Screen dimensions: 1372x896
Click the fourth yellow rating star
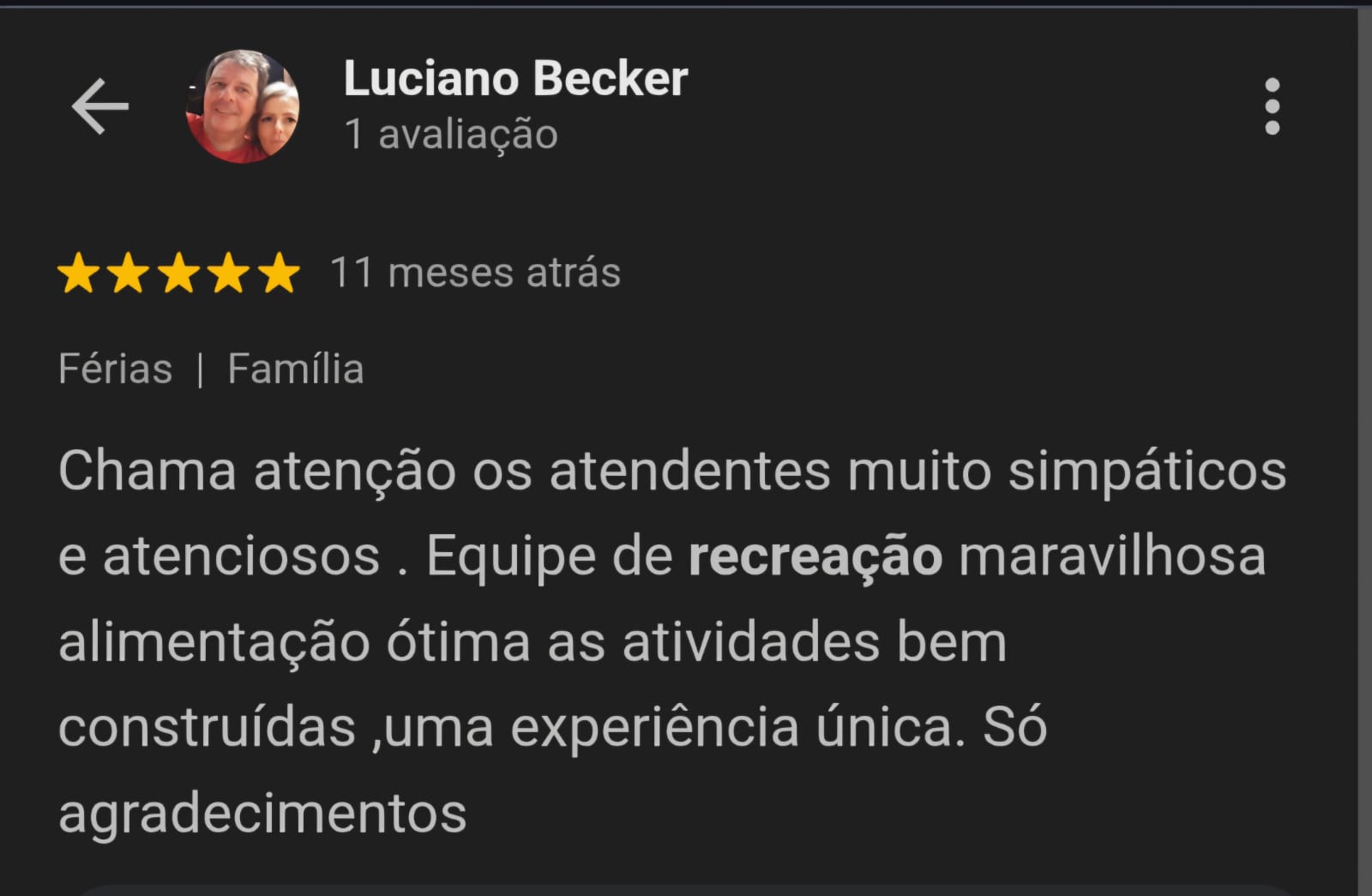click(229, 273)
